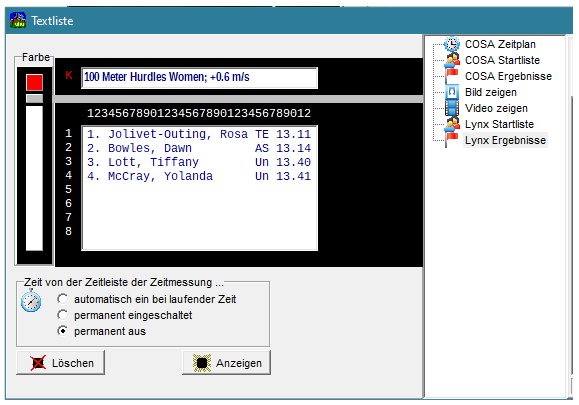Click the 100 Meter Hurdles Women title field
This screenshot has width=579, height=405.
click(199, 78)
